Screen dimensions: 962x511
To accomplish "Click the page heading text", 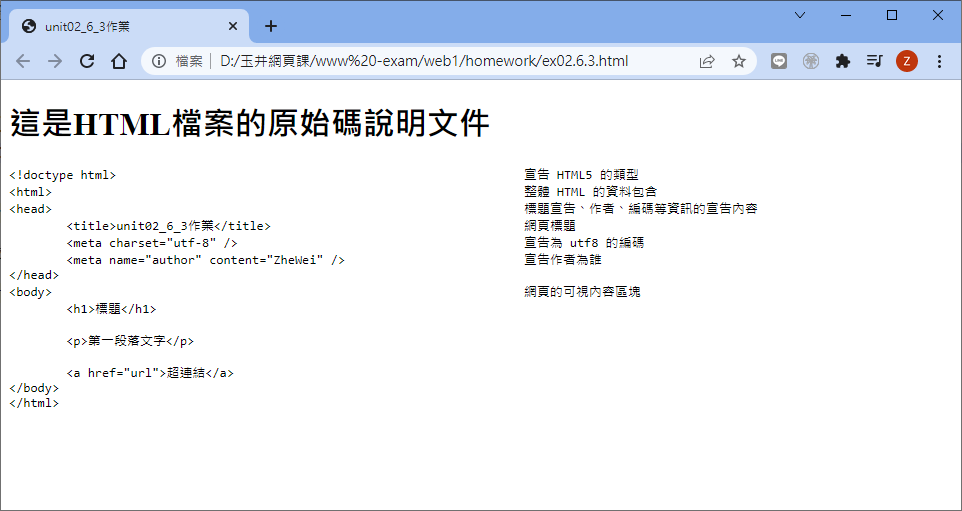I will pos(249,123).
